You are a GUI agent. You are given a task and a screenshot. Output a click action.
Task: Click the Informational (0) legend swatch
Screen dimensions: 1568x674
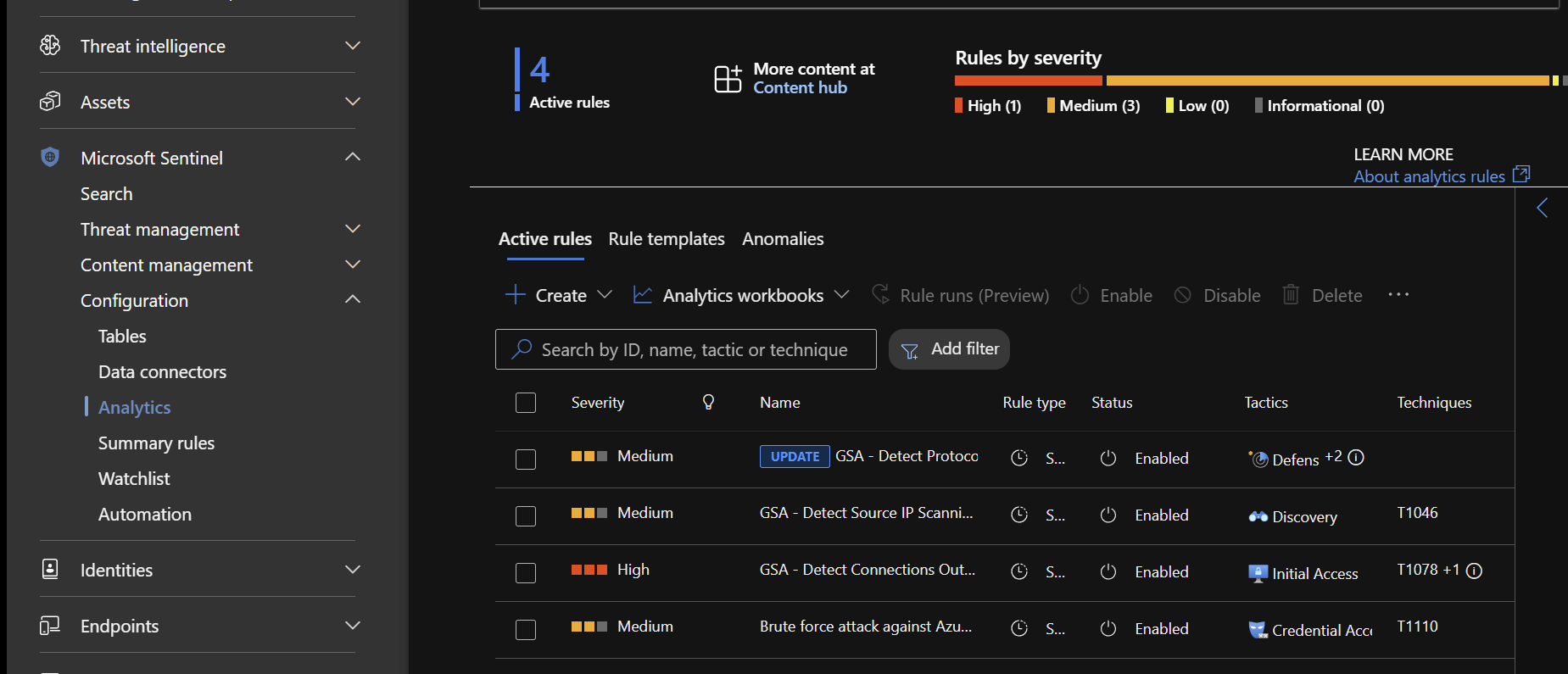(1258, 105)
